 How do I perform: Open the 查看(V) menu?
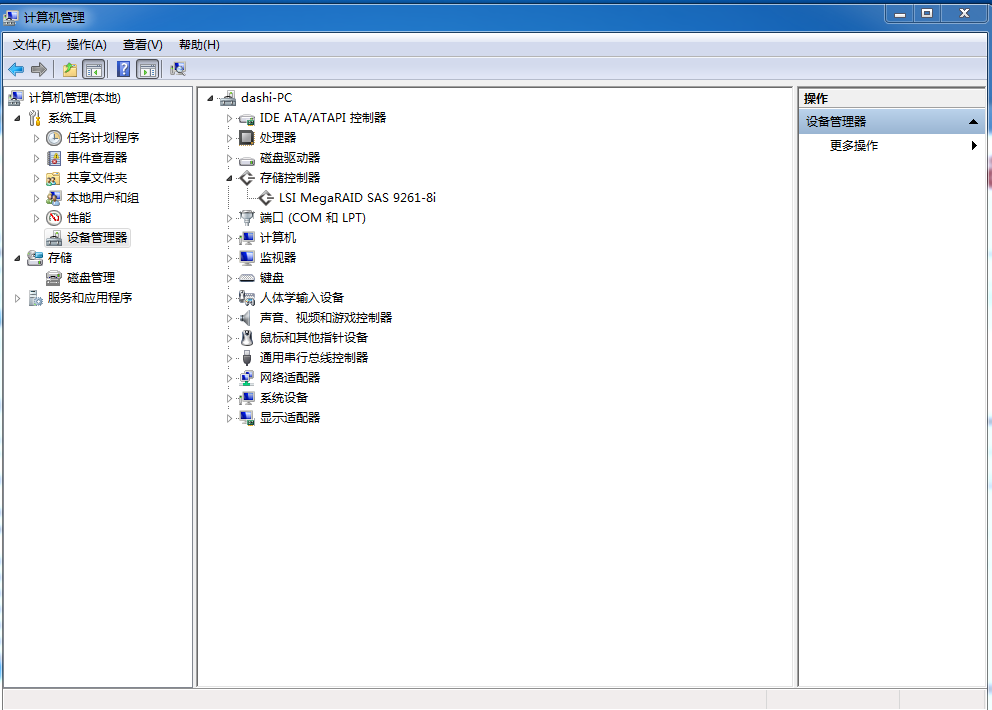[x=142, y=45]
